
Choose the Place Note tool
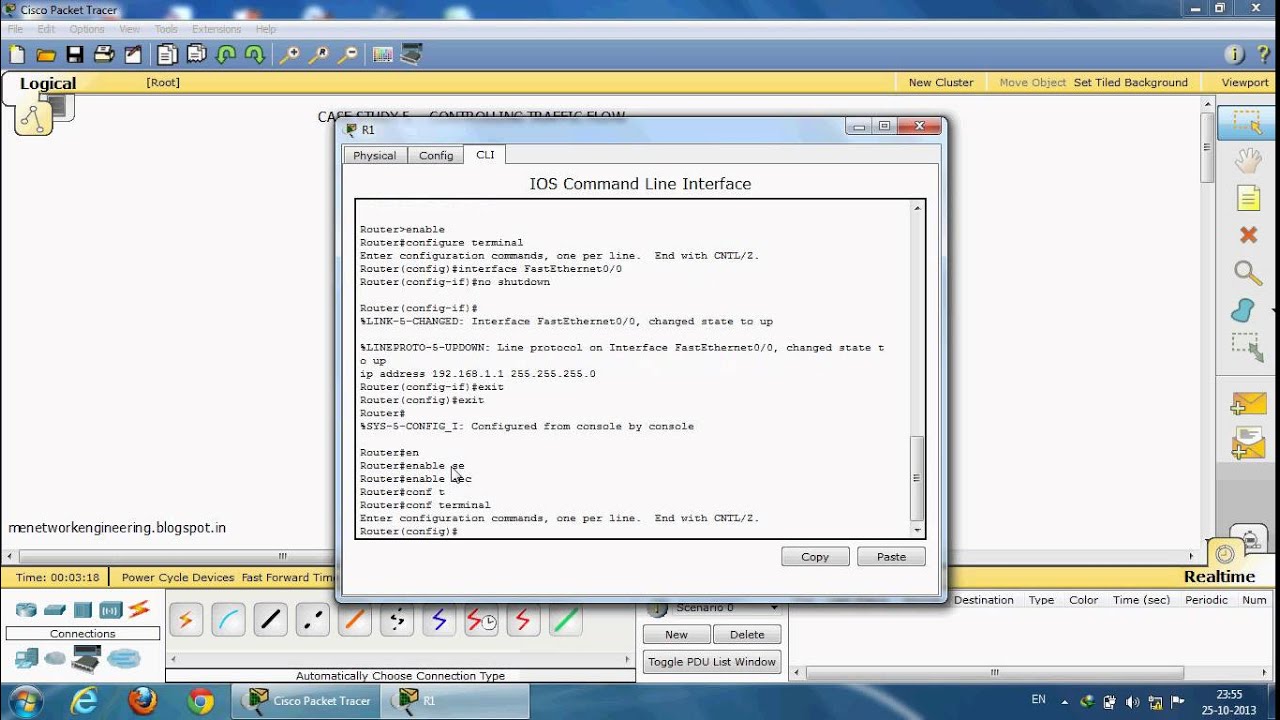click(1248, 198)
